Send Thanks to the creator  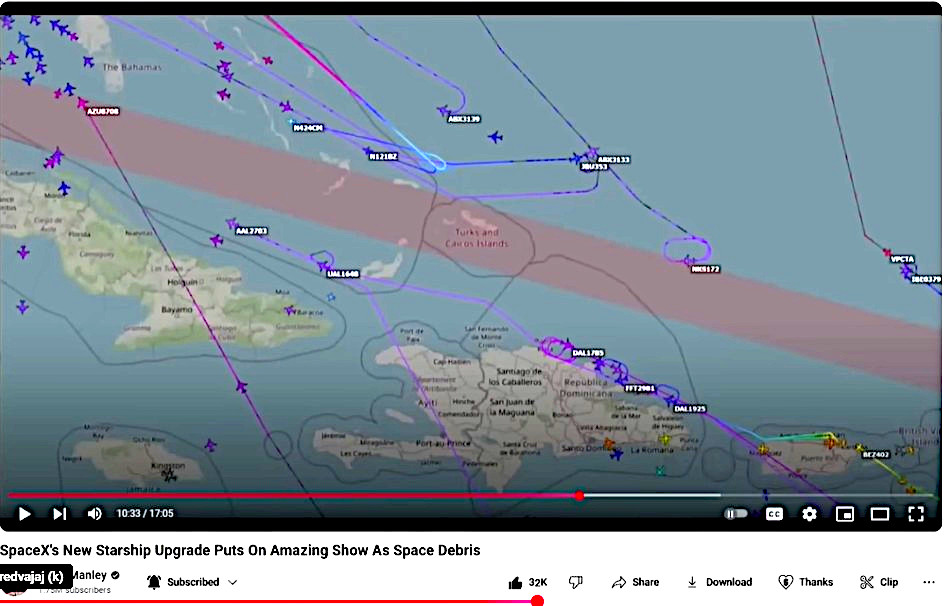pos(806,583)
